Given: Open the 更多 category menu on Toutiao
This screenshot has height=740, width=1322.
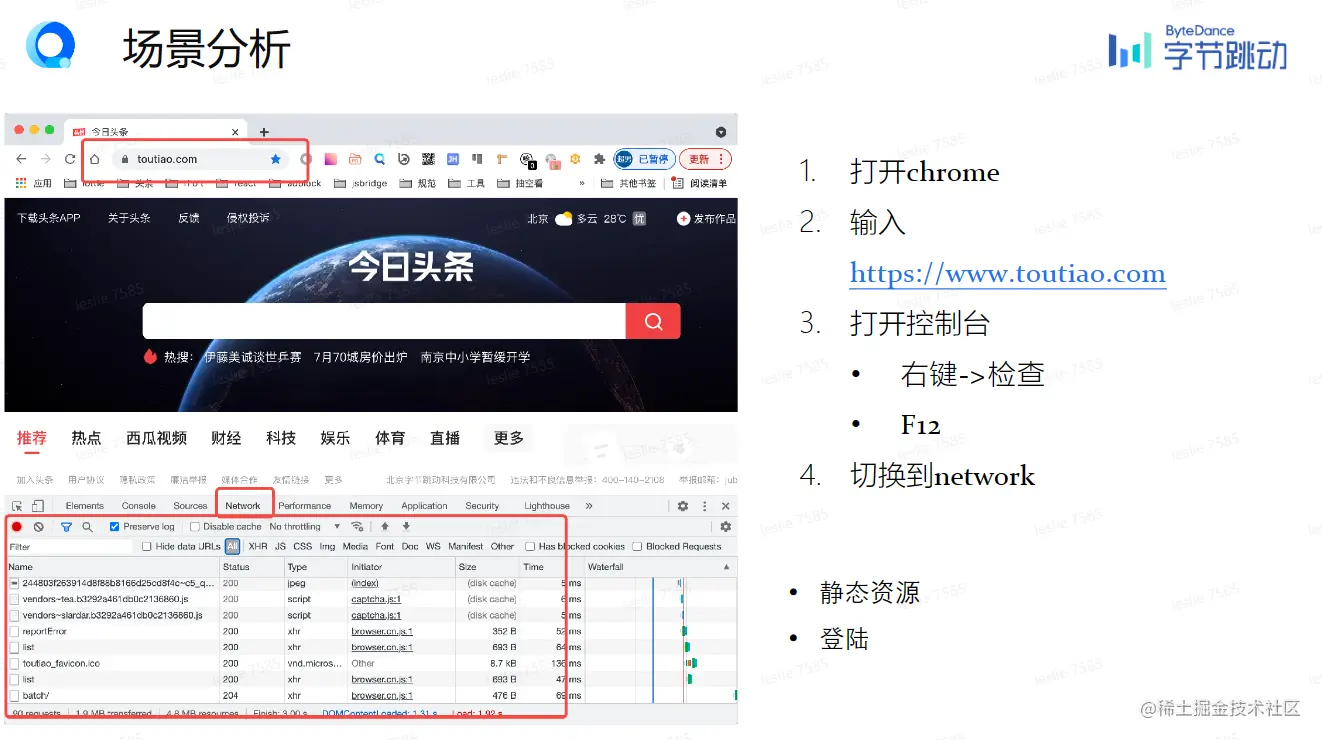Looking at the screenshot, I should pos(508,438).
